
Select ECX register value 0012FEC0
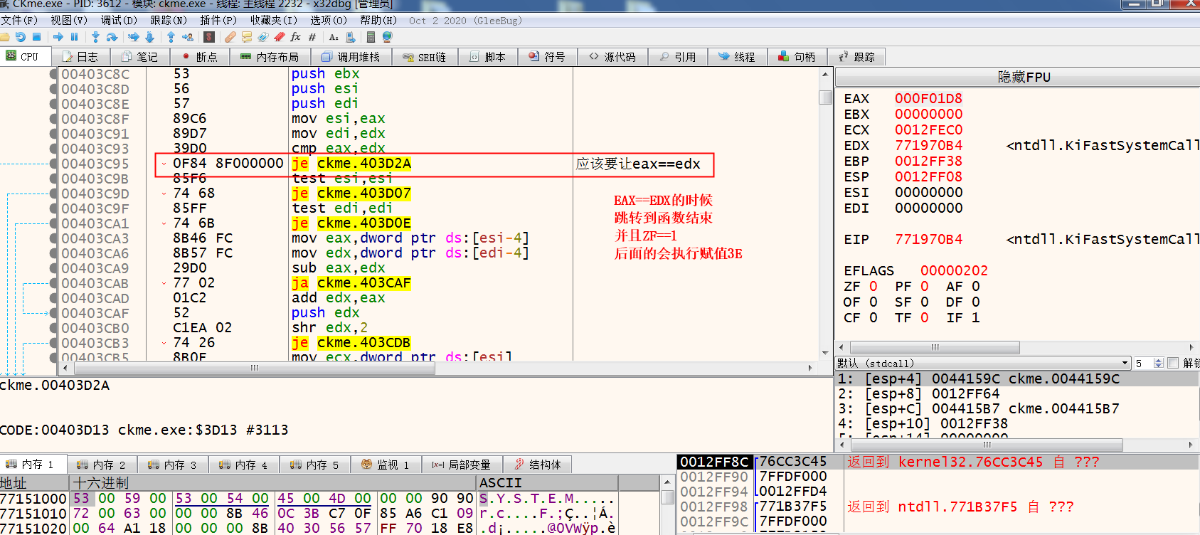928,130
